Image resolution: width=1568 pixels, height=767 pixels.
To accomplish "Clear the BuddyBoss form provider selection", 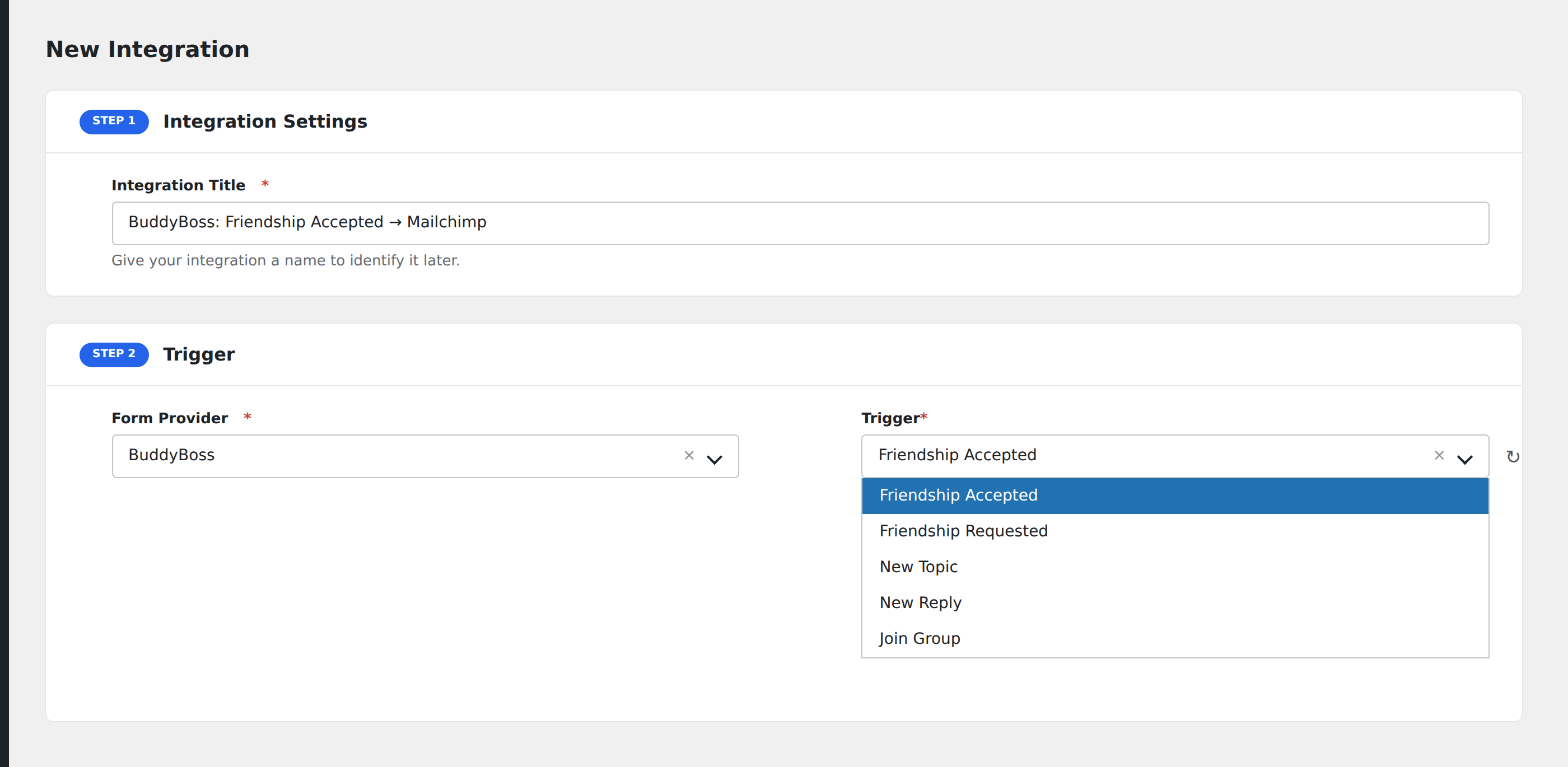I will point(688,455).
